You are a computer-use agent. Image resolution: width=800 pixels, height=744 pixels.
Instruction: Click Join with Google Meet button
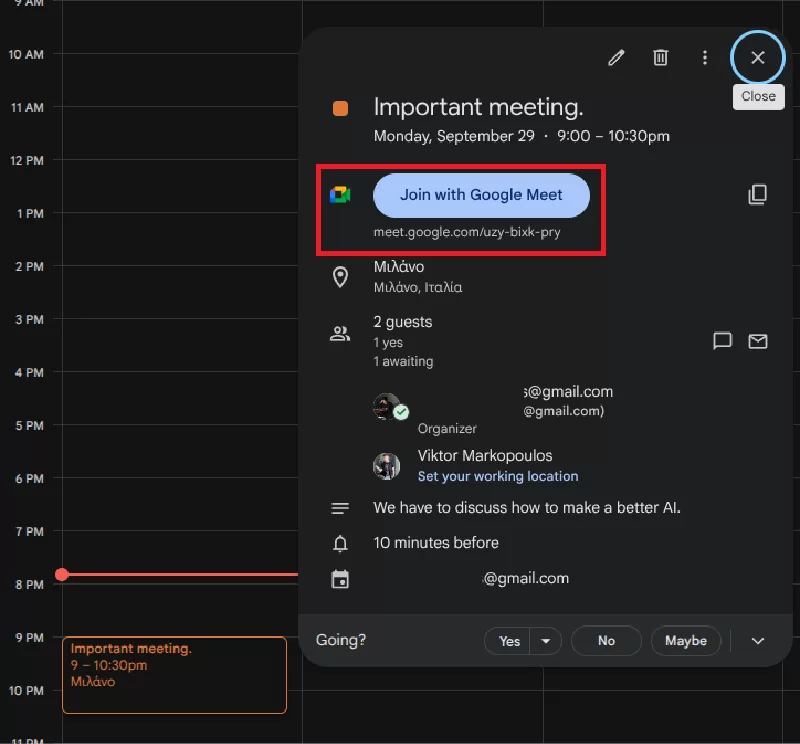coord(481,195)
